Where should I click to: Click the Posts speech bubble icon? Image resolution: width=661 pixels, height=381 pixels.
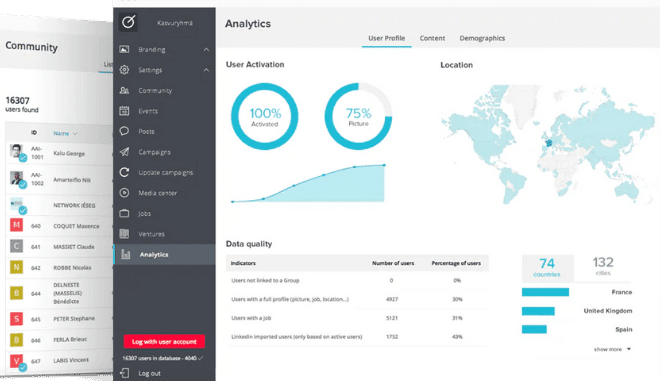tap(124, 131)
